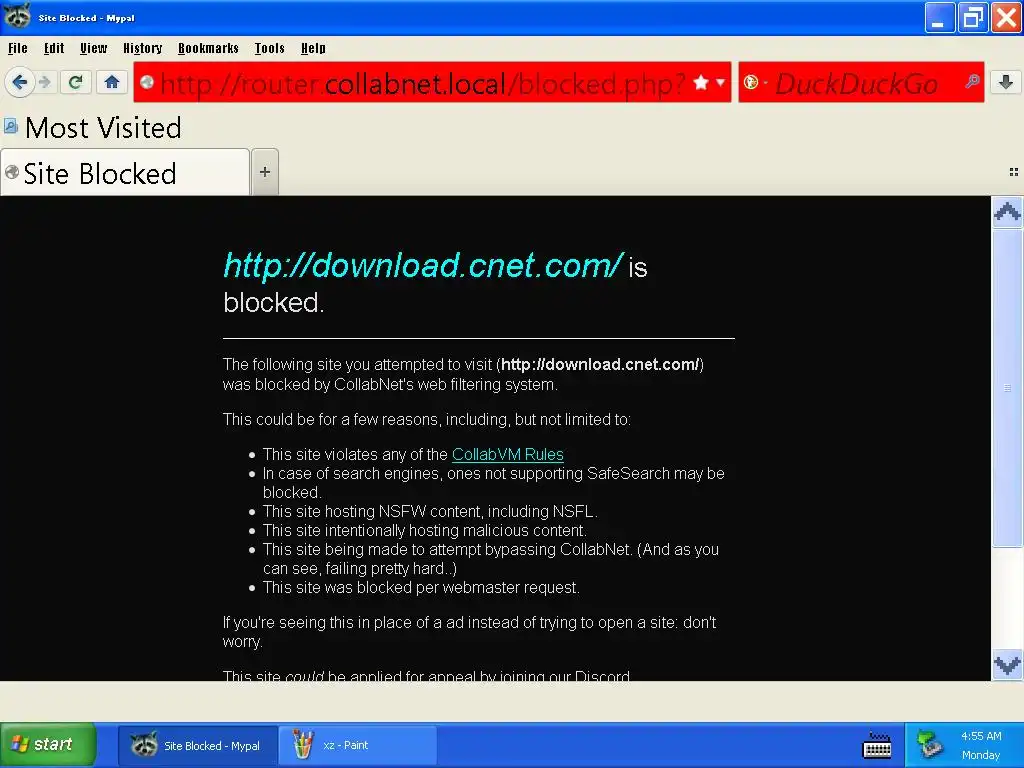Open the bookmark star dropdown arrow
Screen dimensions: 1024x768
[x=720, y=82]
